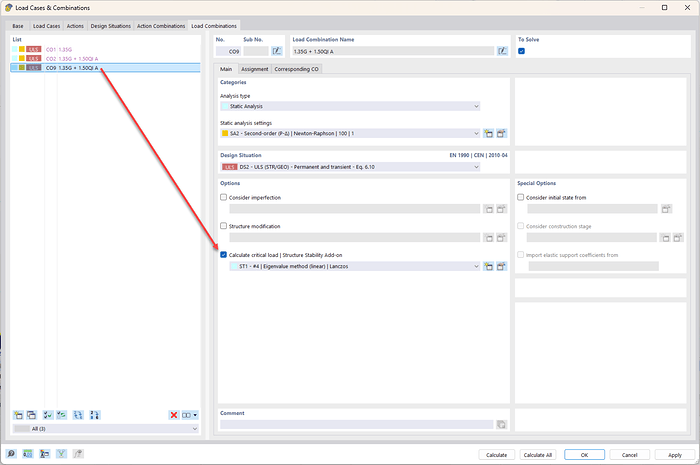
Task: Click the Calculate button
Action: coord(496,455)
